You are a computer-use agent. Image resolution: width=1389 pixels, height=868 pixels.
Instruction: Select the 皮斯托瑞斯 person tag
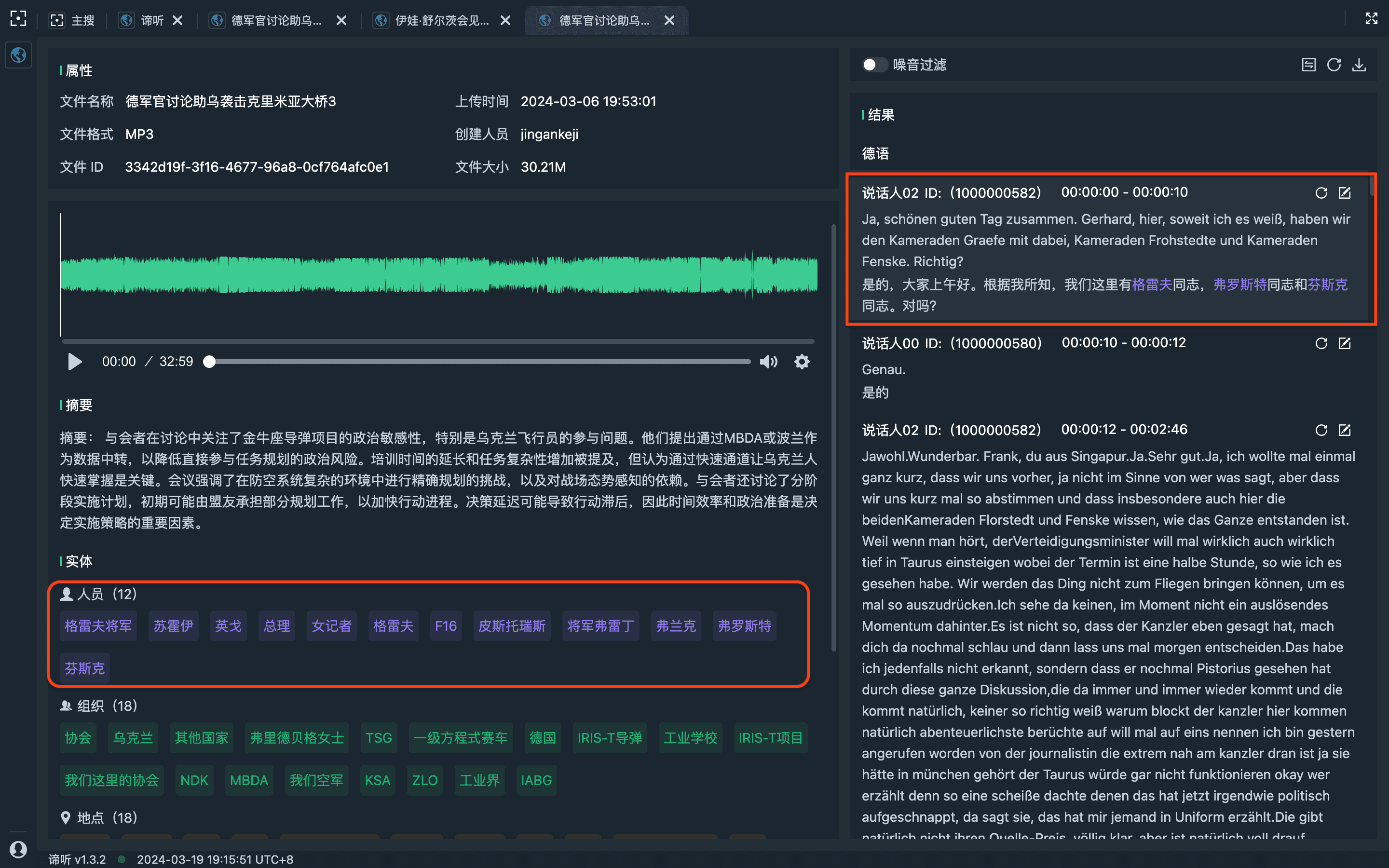(x=512, y=626)
